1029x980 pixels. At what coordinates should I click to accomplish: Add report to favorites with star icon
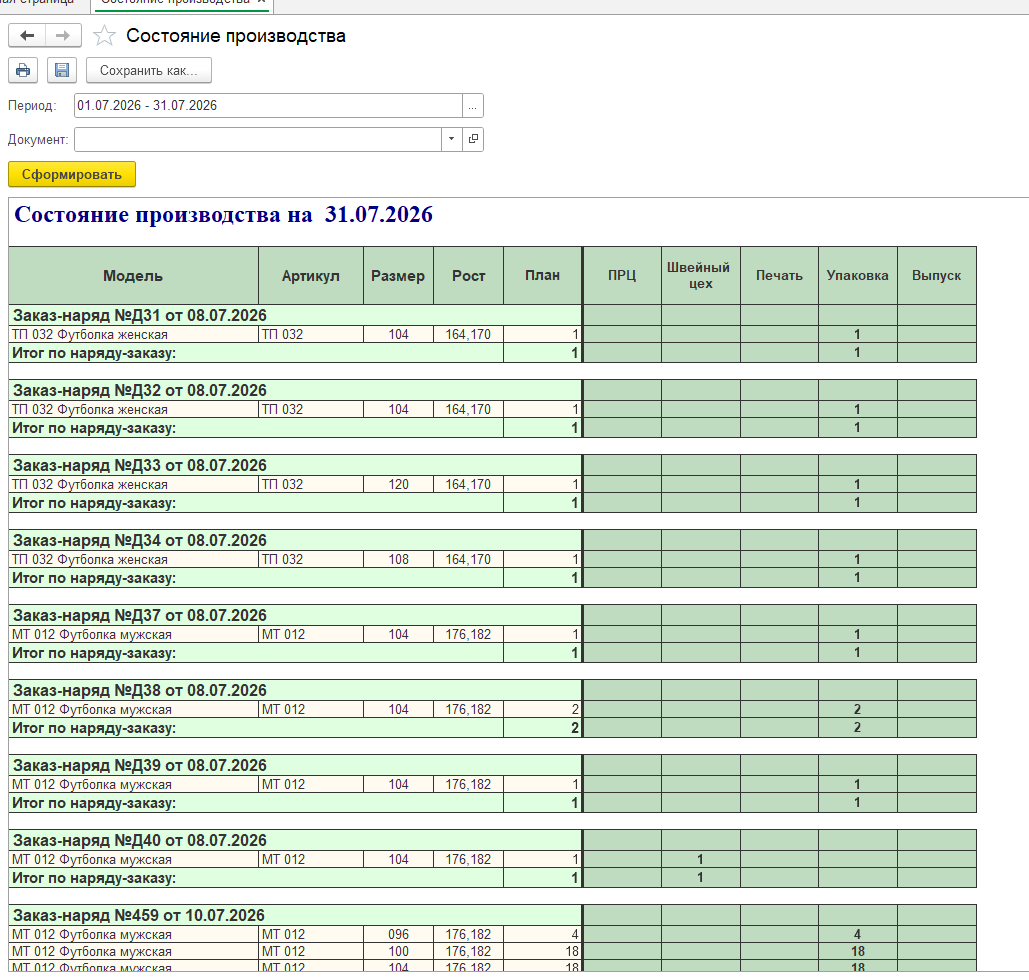(x=104, y=35)
